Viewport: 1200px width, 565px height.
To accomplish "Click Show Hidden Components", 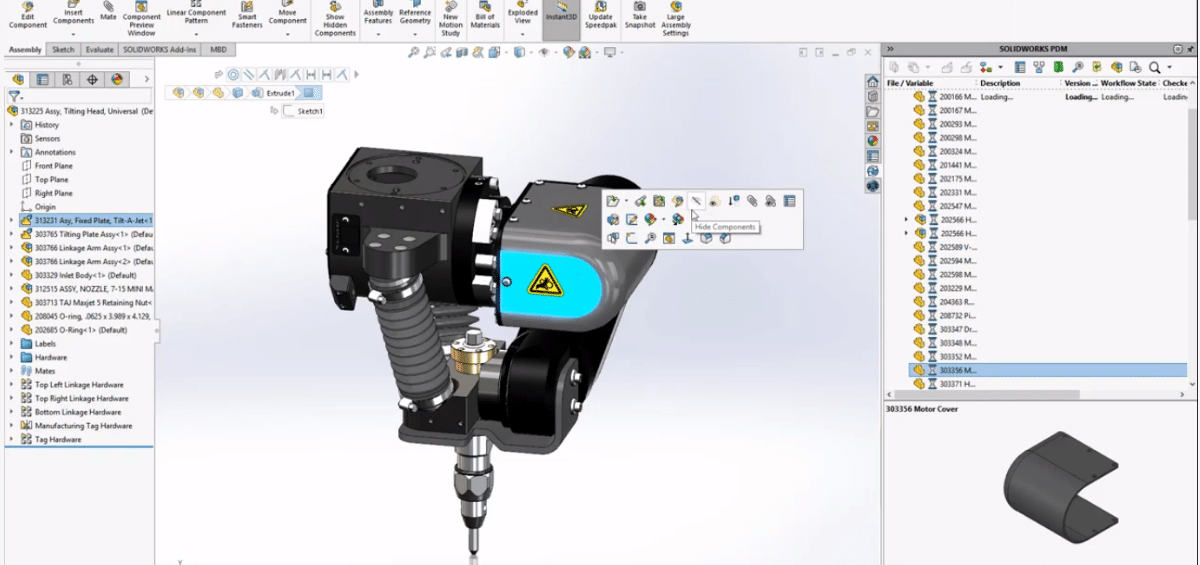I will click(x=335, y=18).
